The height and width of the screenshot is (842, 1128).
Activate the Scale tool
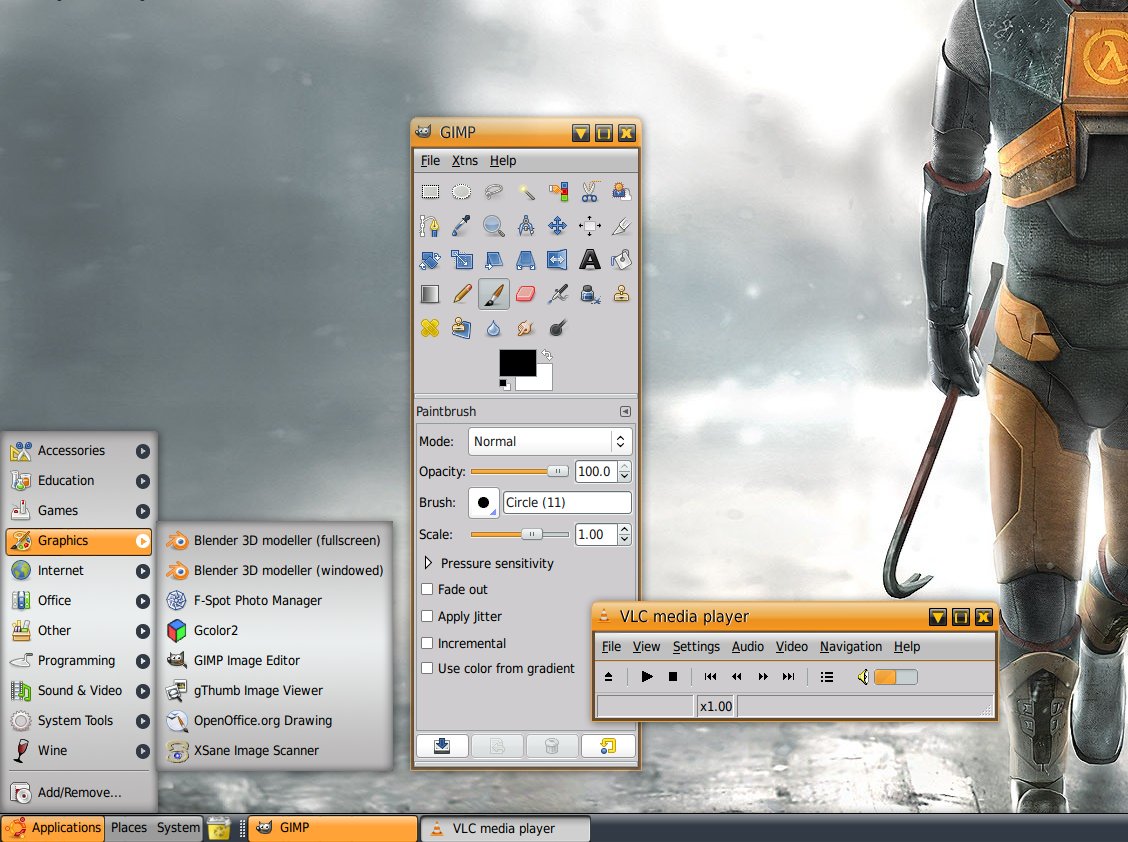point(461,260)
